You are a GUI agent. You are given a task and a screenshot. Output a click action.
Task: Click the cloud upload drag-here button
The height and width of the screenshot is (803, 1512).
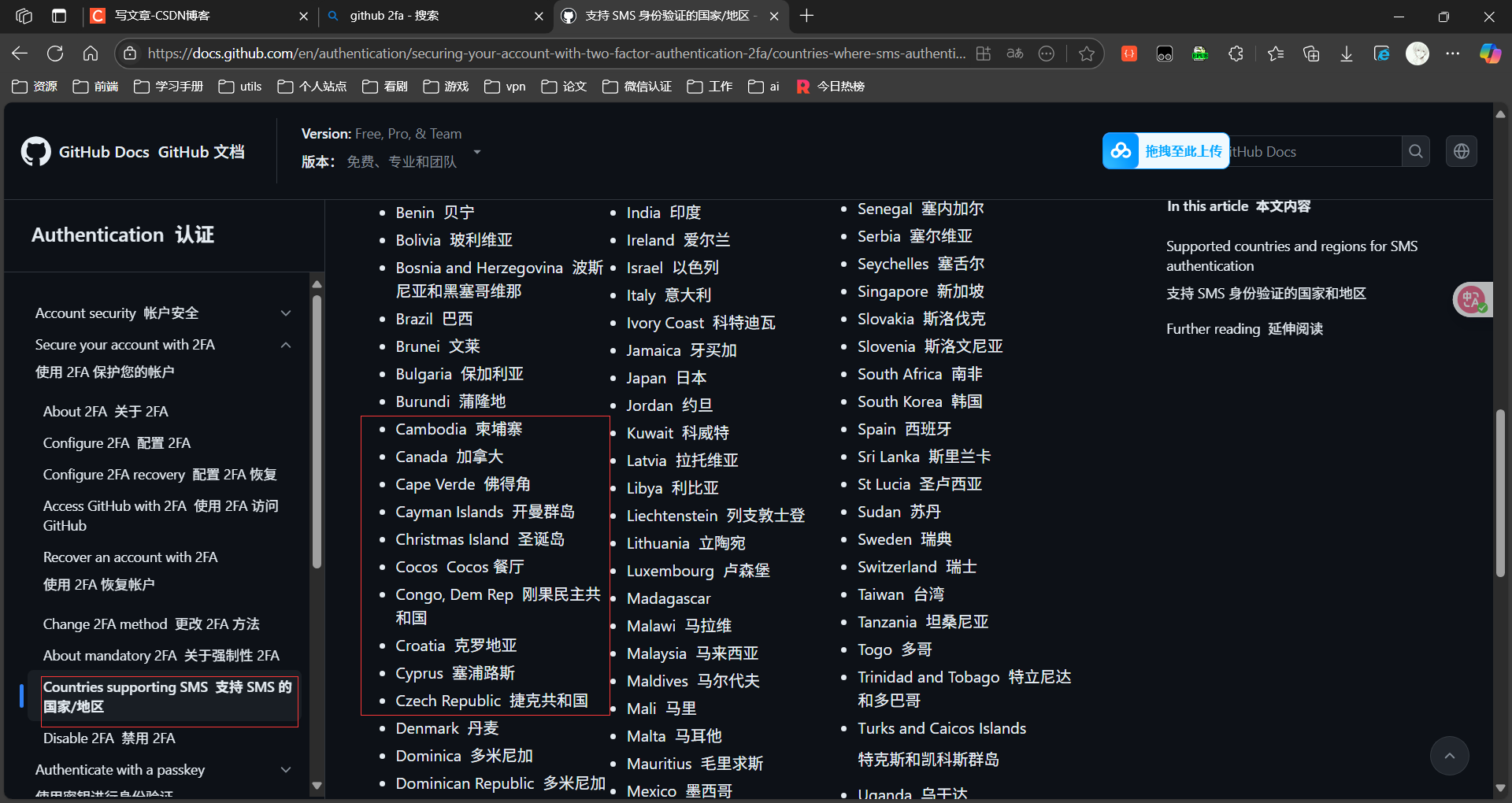click(x=1165, y=151)
